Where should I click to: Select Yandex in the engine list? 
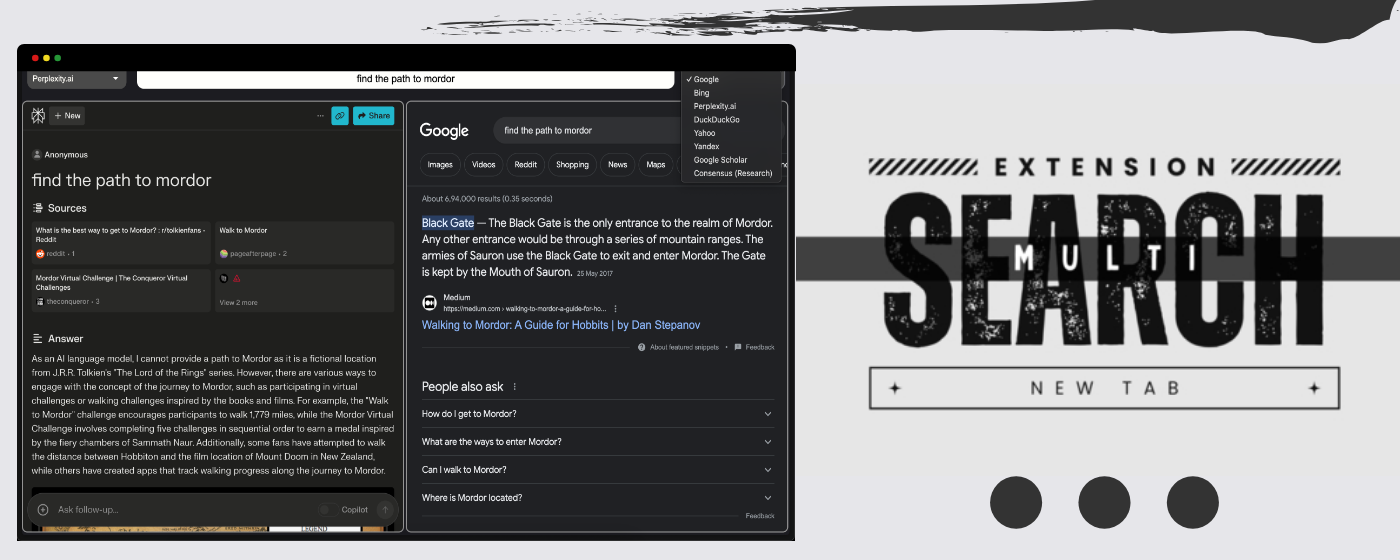730,147
